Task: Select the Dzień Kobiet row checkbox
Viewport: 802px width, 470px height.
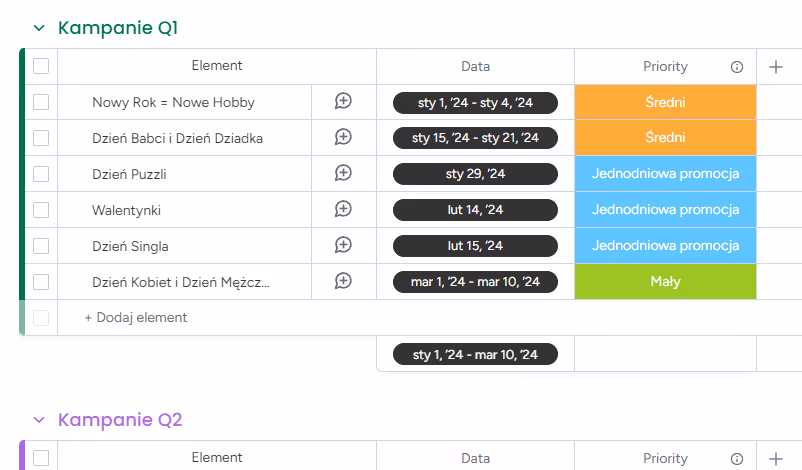Action: [x=41, y=282]
